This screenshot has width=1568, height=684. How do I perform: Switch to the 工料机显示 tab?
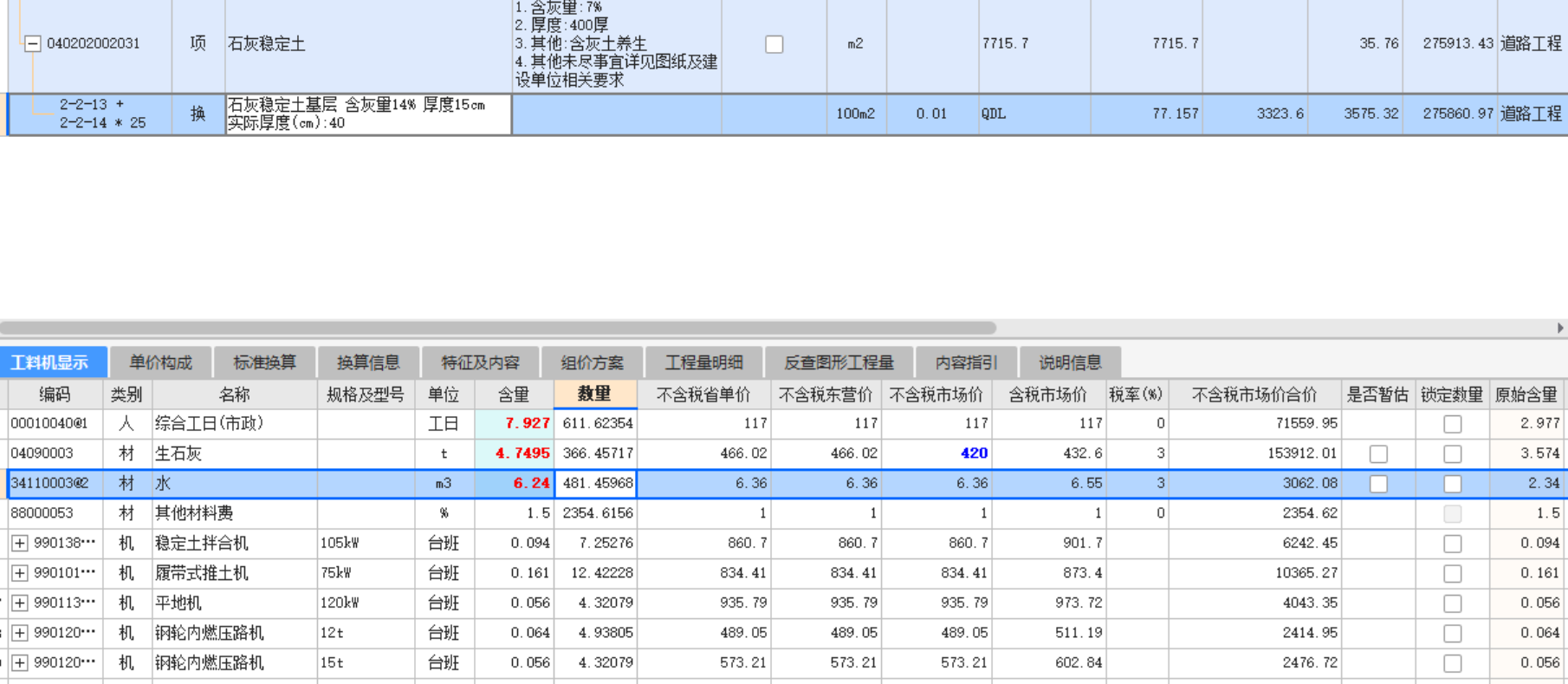coord(53,362)
